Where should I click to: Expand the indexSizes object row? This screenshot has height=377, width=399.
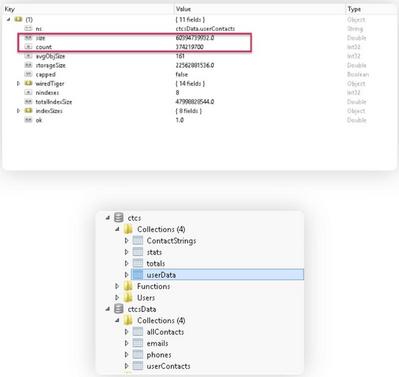19,111
